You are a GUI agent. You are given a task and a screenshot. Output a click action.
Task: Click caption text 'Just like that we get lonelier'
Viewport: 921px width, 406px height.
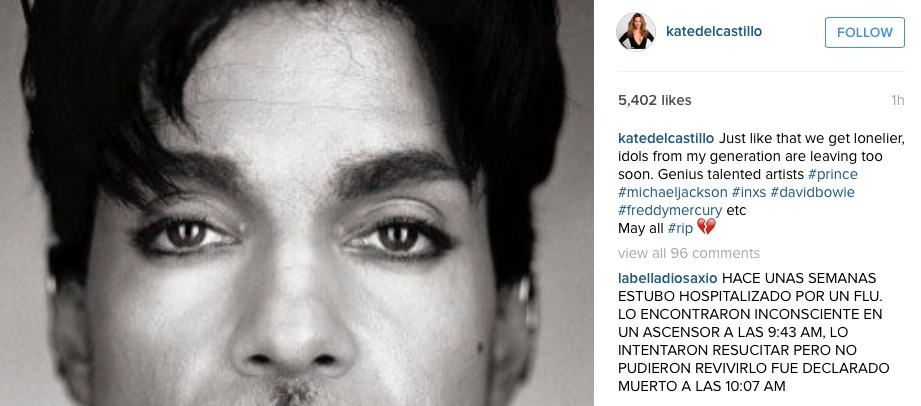click(x=812, y=139)
